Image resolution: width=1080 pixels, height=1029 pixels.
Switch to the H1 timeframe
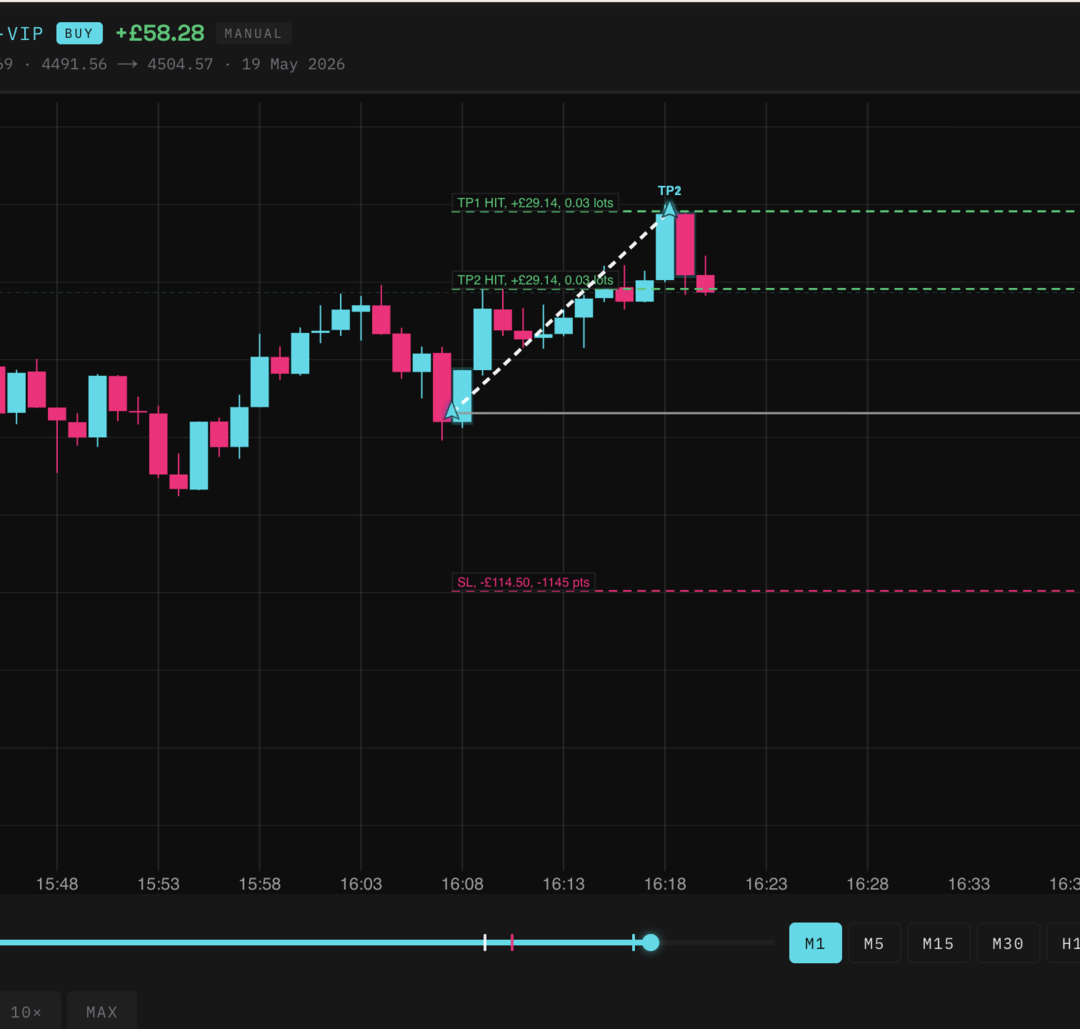tap(1065, 943)
